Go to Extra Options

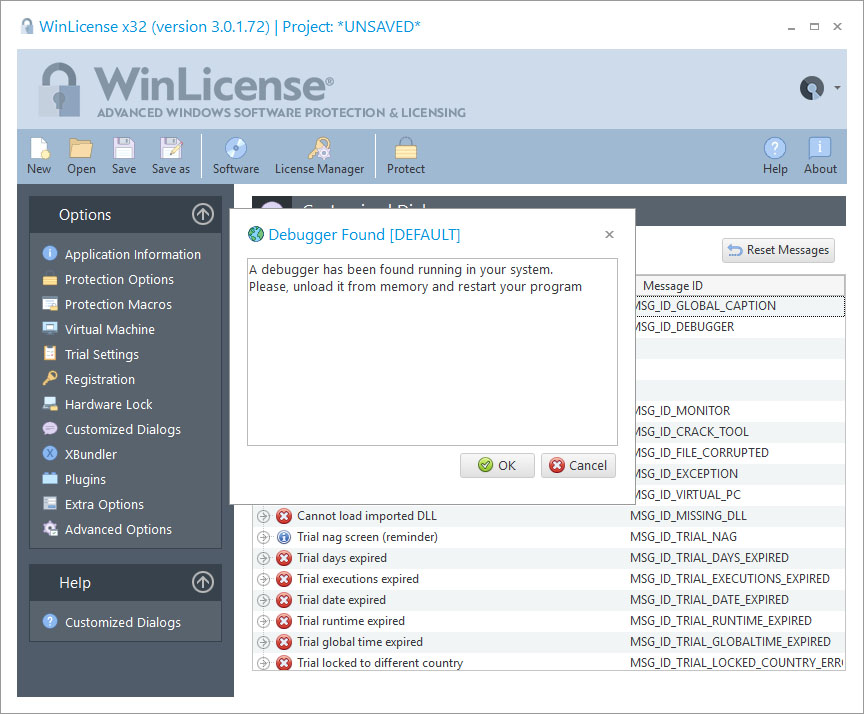104,504
